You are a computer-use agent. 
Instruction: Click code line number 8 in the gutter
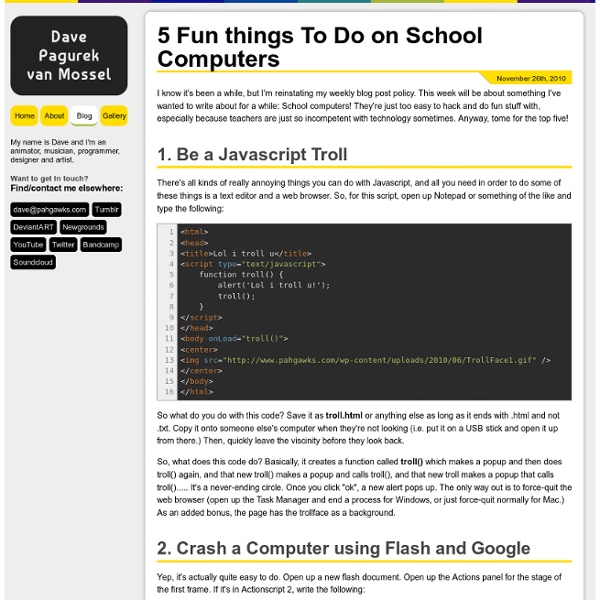click(x=171, y=307)
